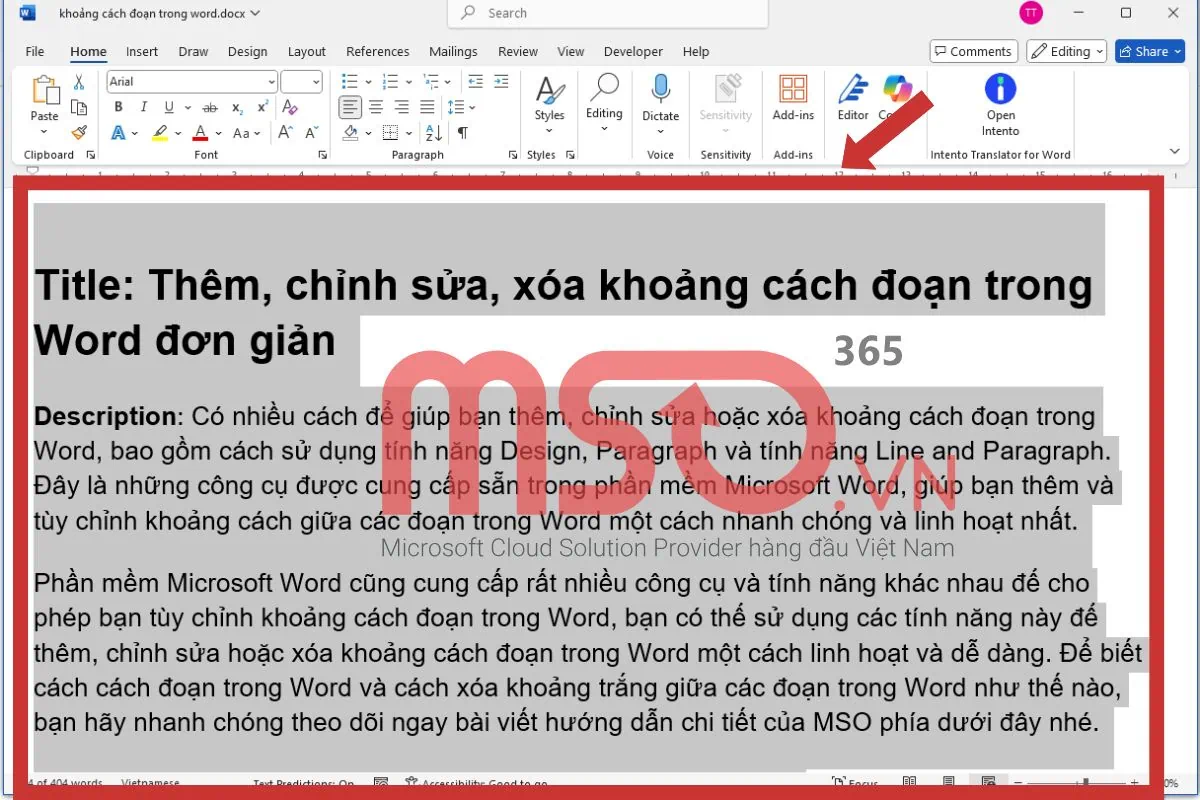Screen dimensions: 1200x800
Task: Toggle Bold formatting
Action: (x=119, y=107)
